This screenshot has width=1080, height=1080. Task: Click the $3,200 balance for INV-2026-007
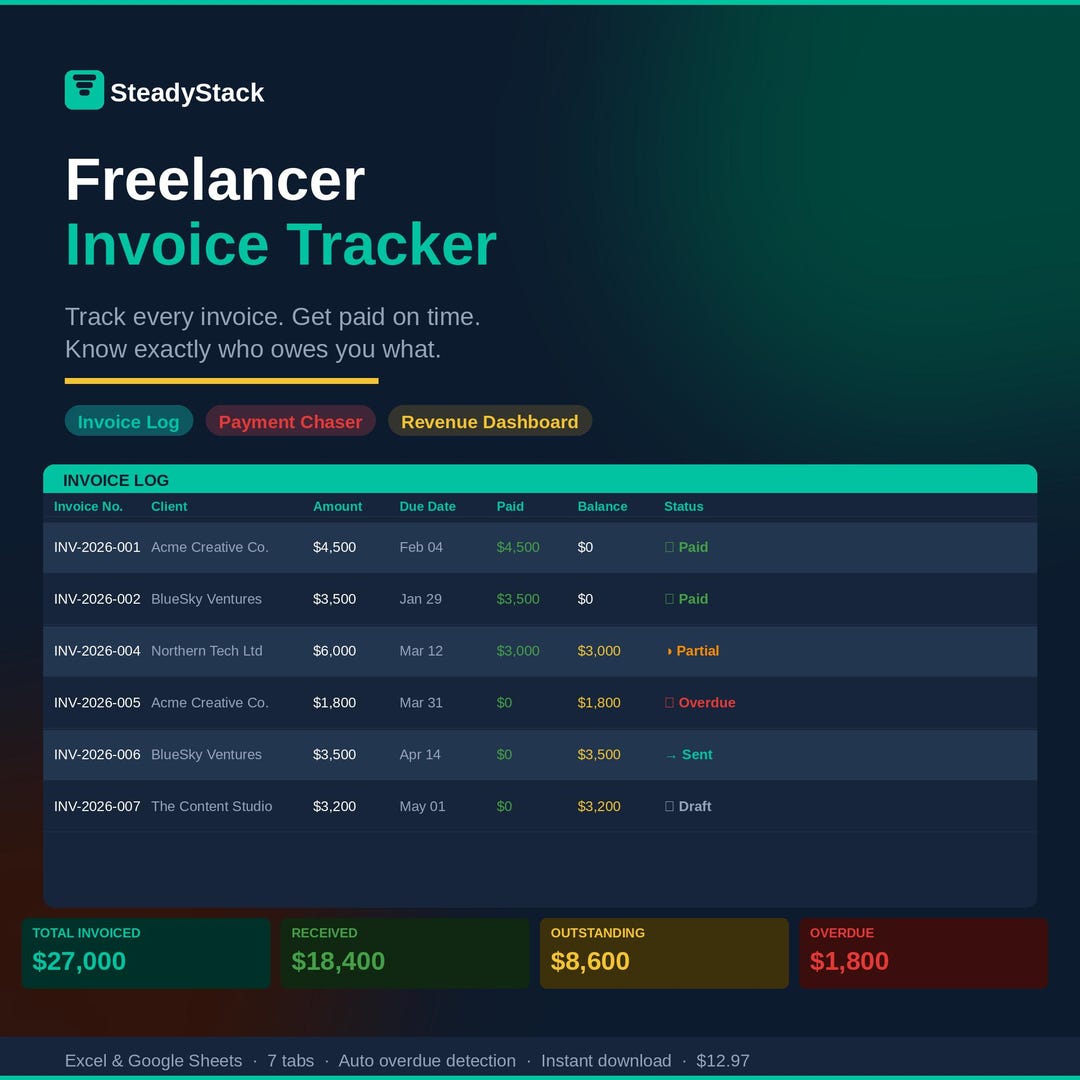[x=599, y=806]
